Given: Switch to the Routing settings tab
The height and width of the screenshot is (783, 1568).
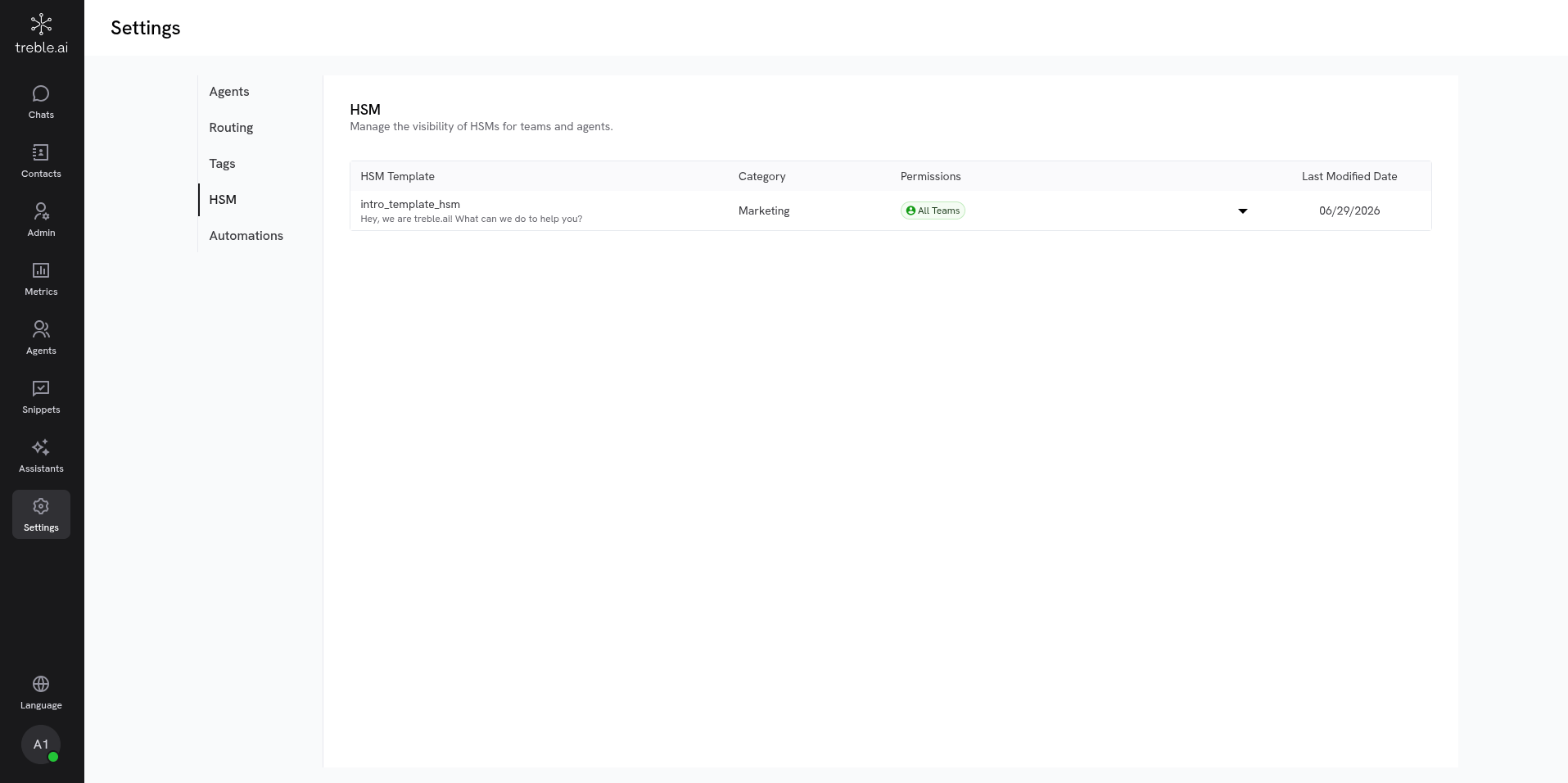Looking at the screenshot, I should click(231, 128).
